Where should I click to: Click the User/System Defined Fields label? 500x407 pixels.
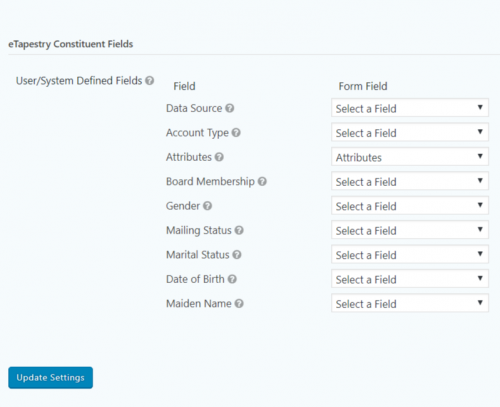(x=79, y=81)
